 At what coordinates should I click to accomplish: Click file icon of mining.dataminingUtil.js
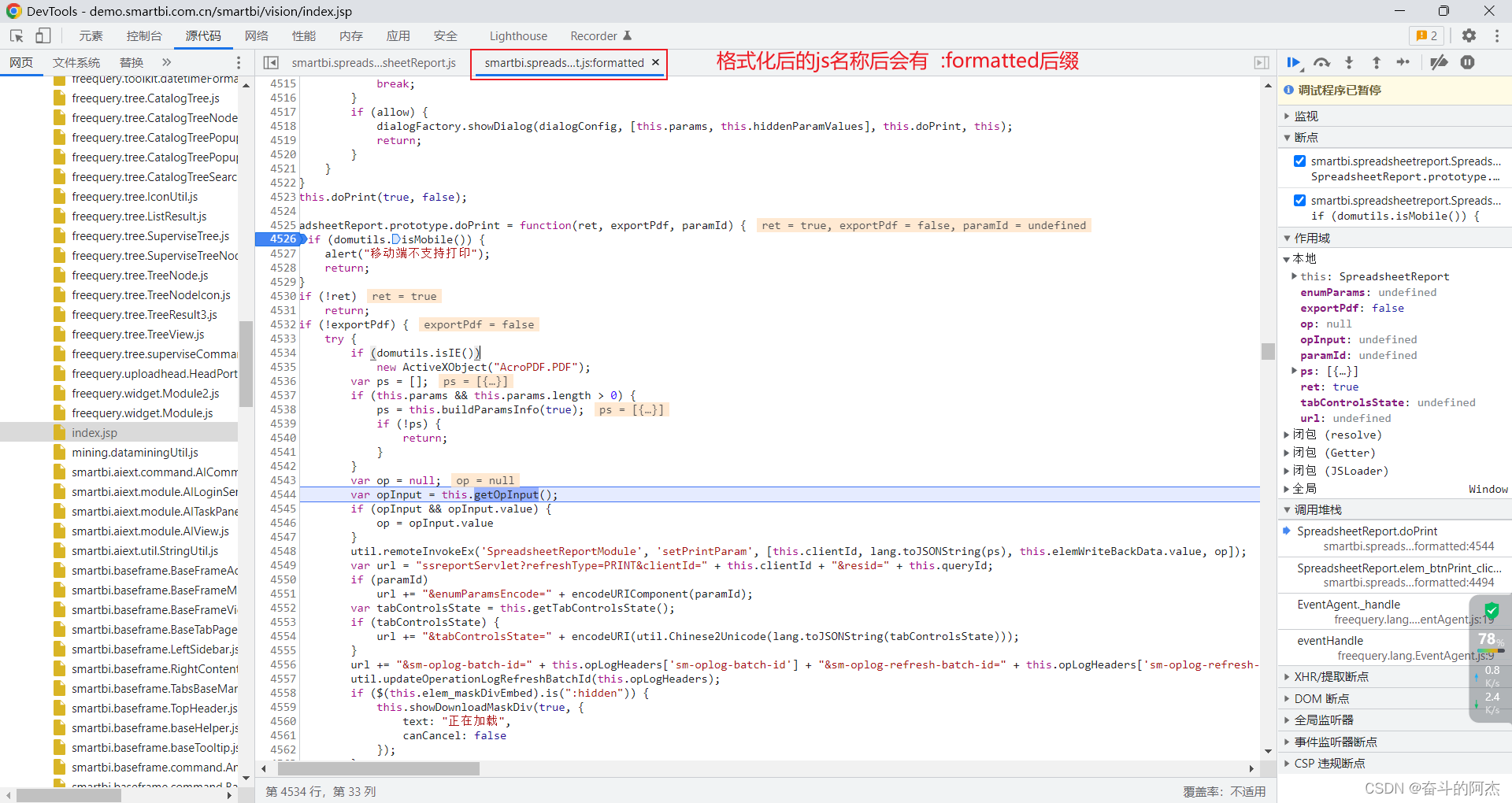tap(59, 452)
